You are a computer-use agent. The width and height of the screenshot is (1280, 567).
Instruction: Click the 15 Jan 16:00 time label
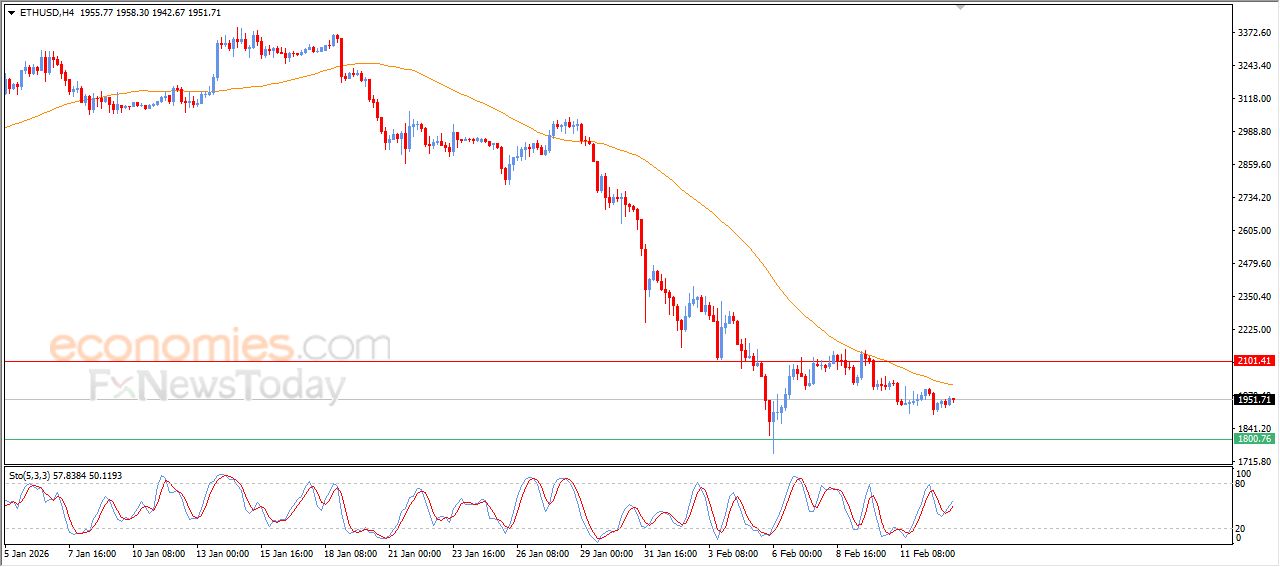coord(286,553)
